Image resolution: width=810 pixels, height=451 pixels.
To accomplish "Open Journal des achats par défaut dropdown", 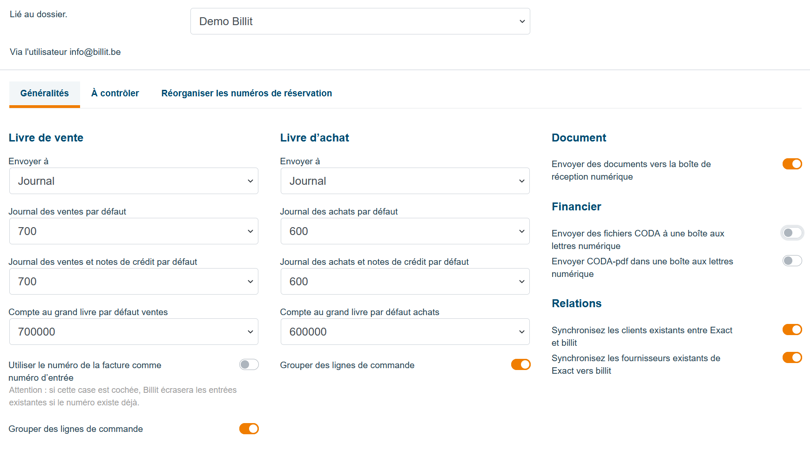I will coord(405,231).
